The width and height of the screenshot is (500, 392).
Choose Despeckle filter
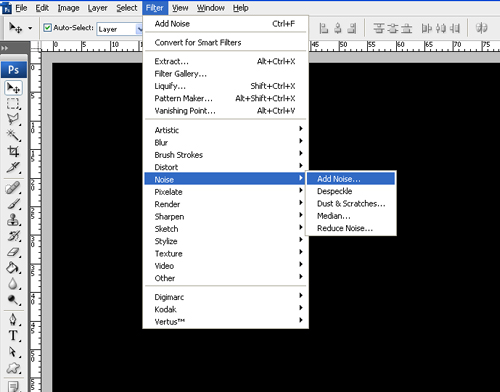[351, 191]
